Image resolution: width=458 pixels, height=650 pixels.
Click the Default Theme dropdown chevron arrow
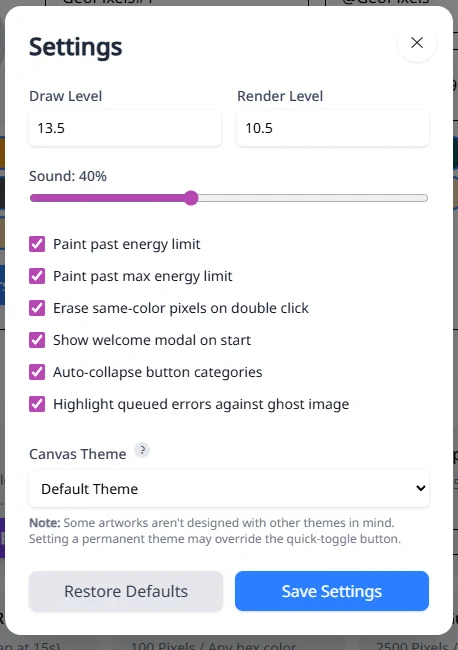click(x=420, y=488)
